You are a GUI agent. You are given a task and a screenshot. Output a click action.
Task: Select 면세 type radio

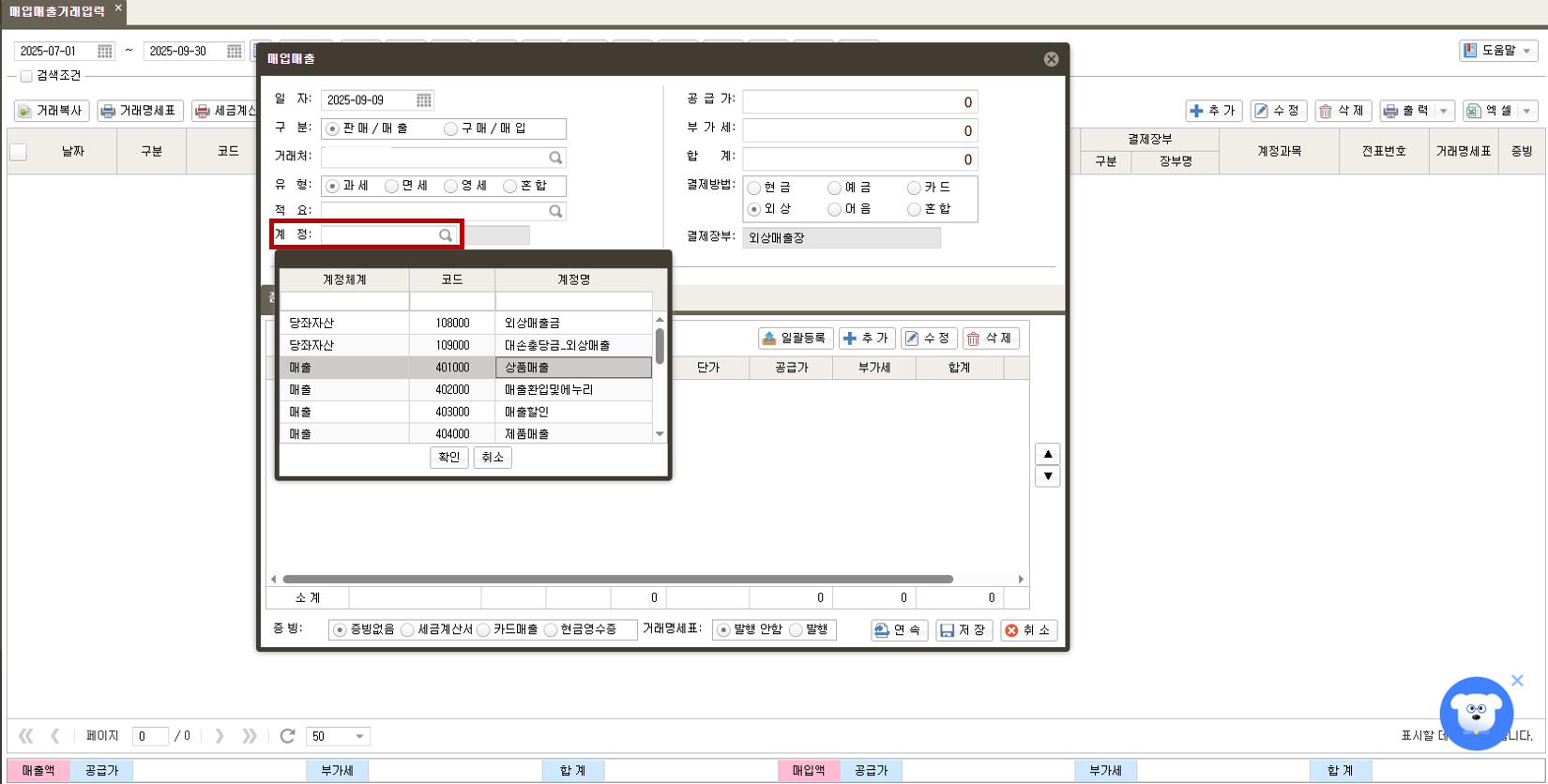click(x=391, y=187)
